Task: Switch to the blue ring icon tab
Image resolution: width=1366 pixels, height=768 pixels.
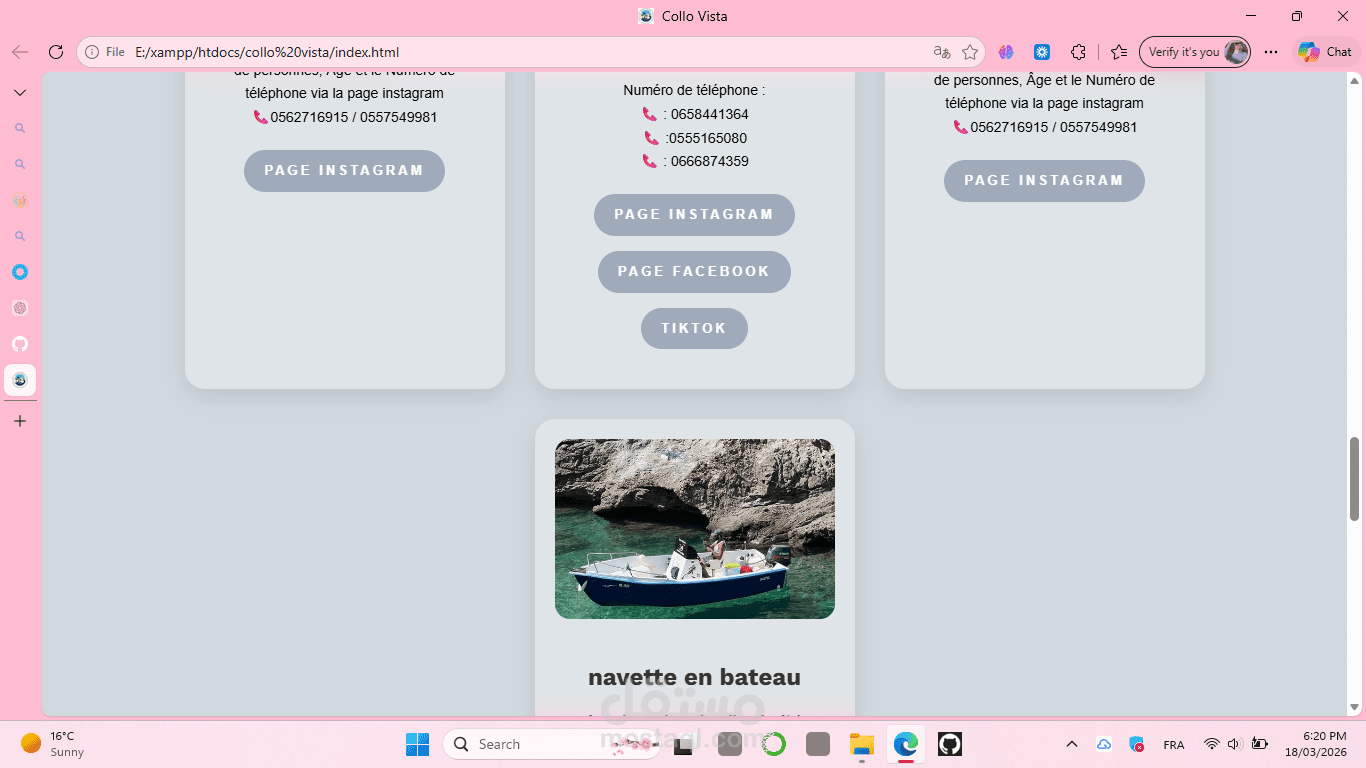Action: tap(20, 272)
